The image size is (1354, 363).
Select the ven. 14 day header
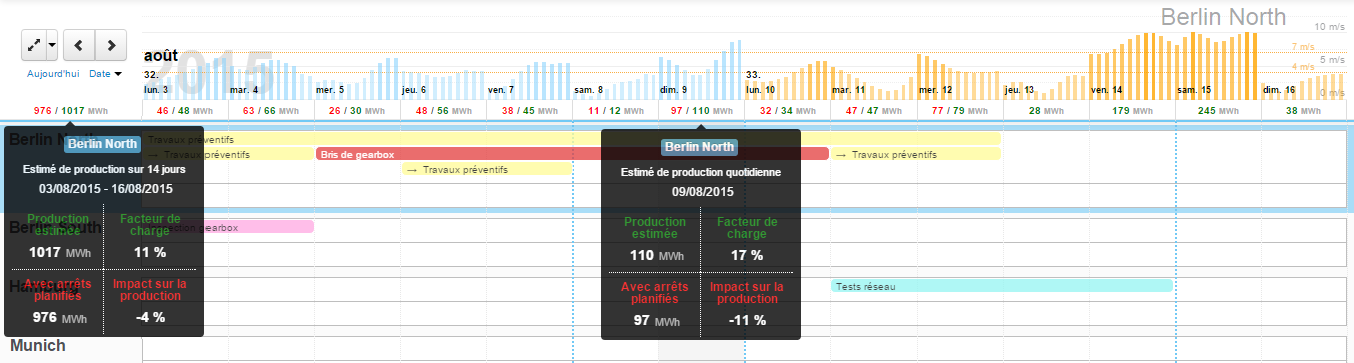pyautogui.click(x=1106, y=90)
